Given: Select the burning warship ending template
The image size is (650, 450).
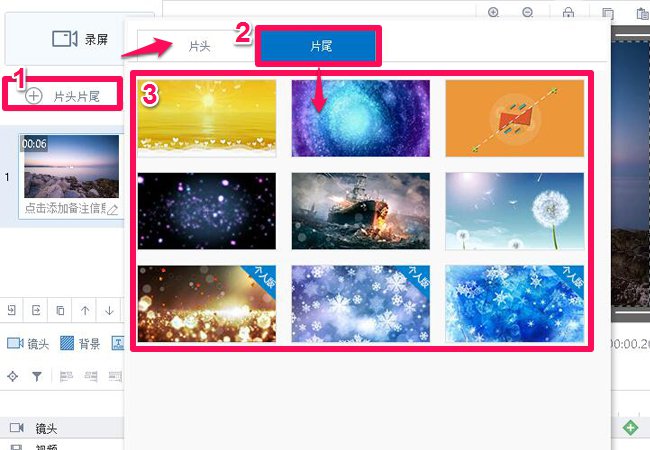Looking at the screenshot, I should (x=361, y=211).
